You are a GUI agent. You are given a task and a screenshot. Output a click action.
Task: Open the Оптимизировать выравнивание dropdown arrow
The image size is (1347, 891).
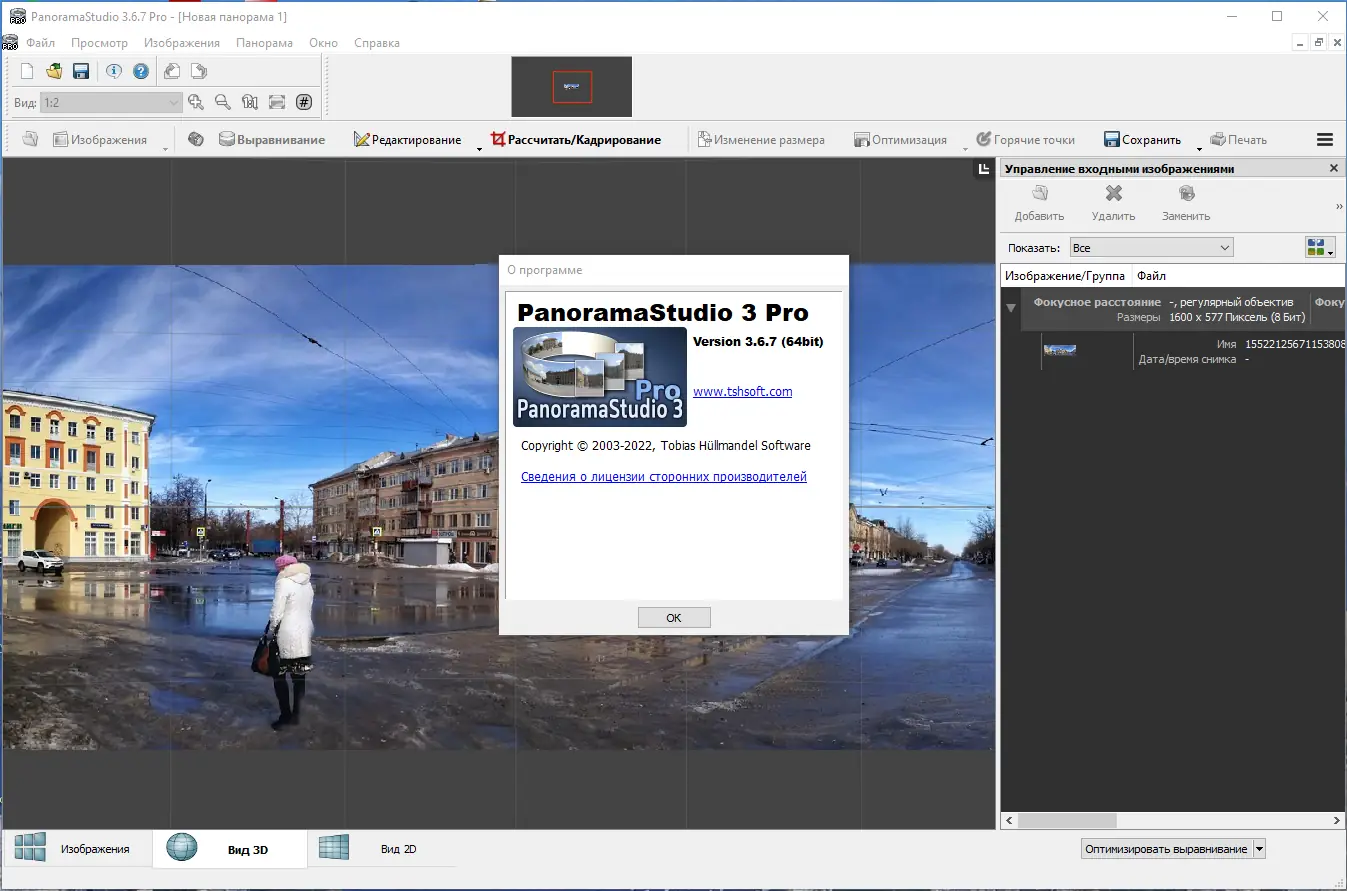[1259, 849]
